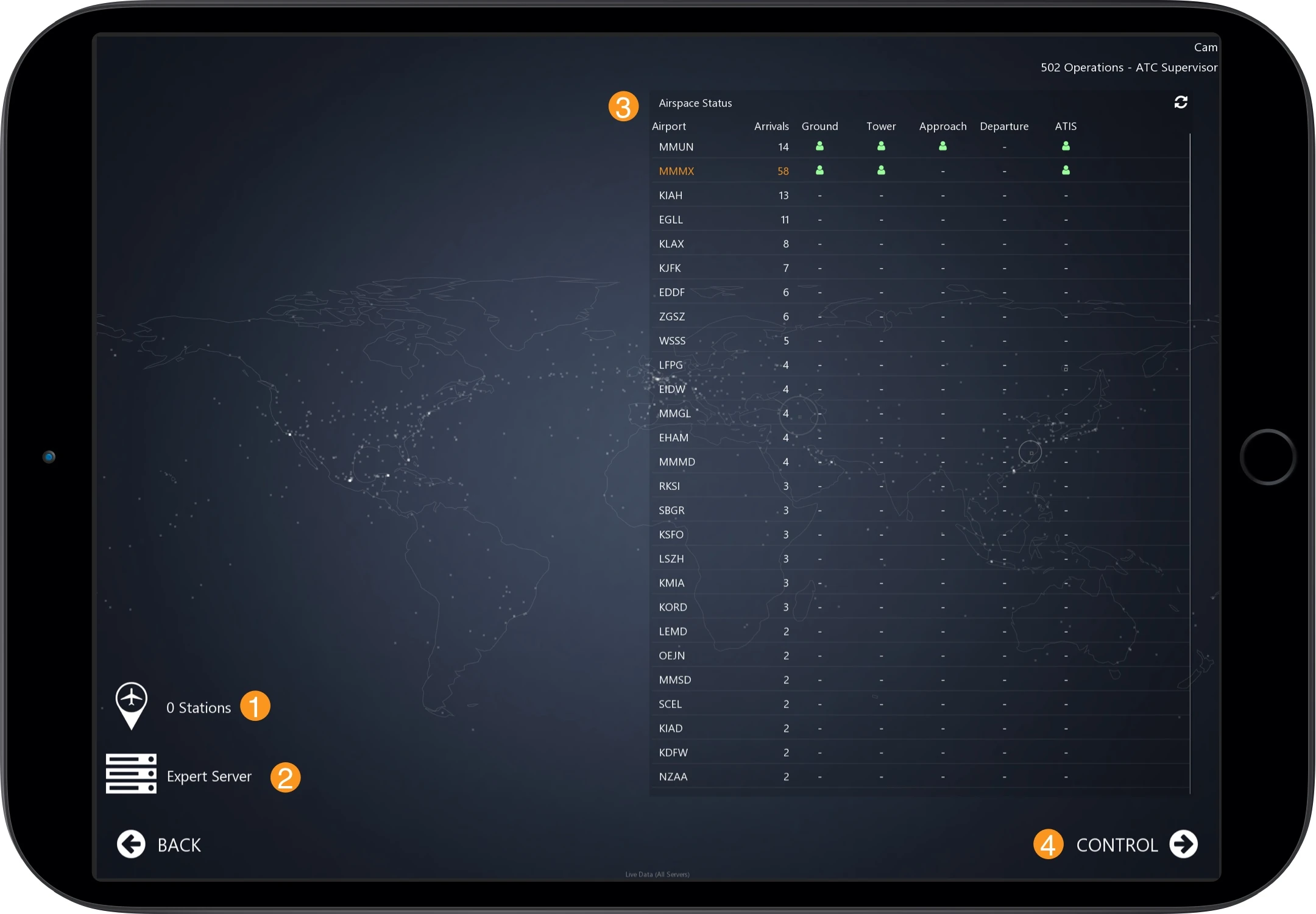Click the server rack icon
This screenshot has width=1316, height=914.
click(x=131, y=774)
